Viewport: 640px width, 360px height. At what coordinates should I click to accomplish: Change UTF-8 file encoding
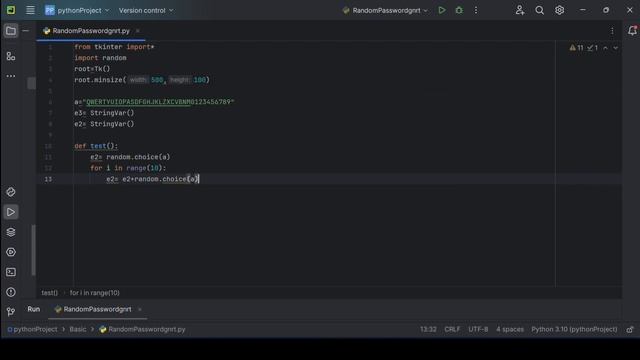click(x=478, y=329)
